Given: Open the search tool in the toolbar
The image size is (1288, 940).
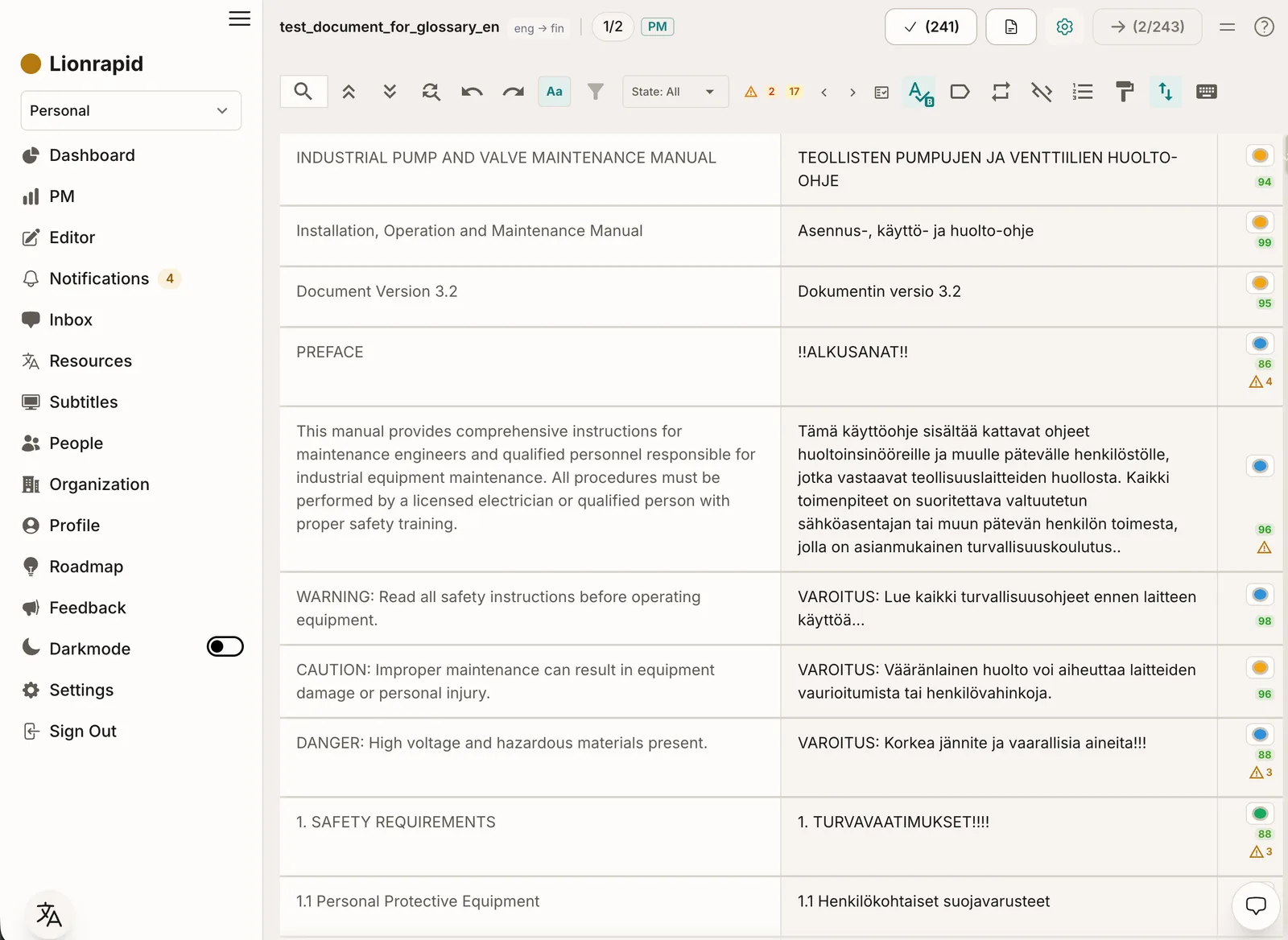Looking at the screenshot, I should tap(303, 92).
